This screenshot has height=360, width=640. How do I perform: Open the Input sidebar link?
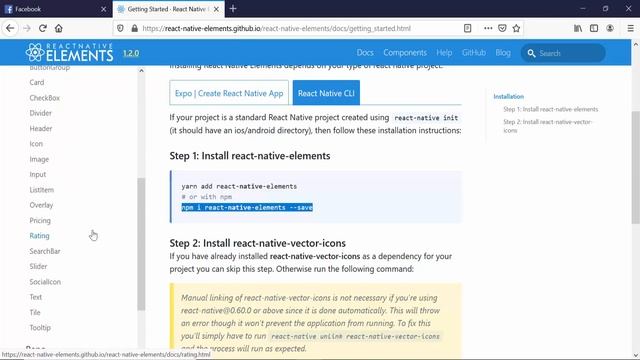pyautogui.click(x=38, y=174)
